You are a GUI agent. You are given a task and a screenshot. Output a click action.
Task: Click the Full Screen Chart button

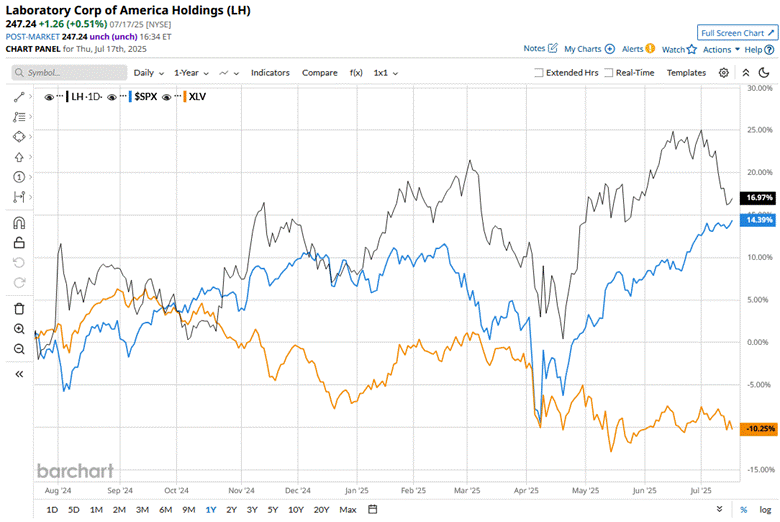(x=737, y=33)
